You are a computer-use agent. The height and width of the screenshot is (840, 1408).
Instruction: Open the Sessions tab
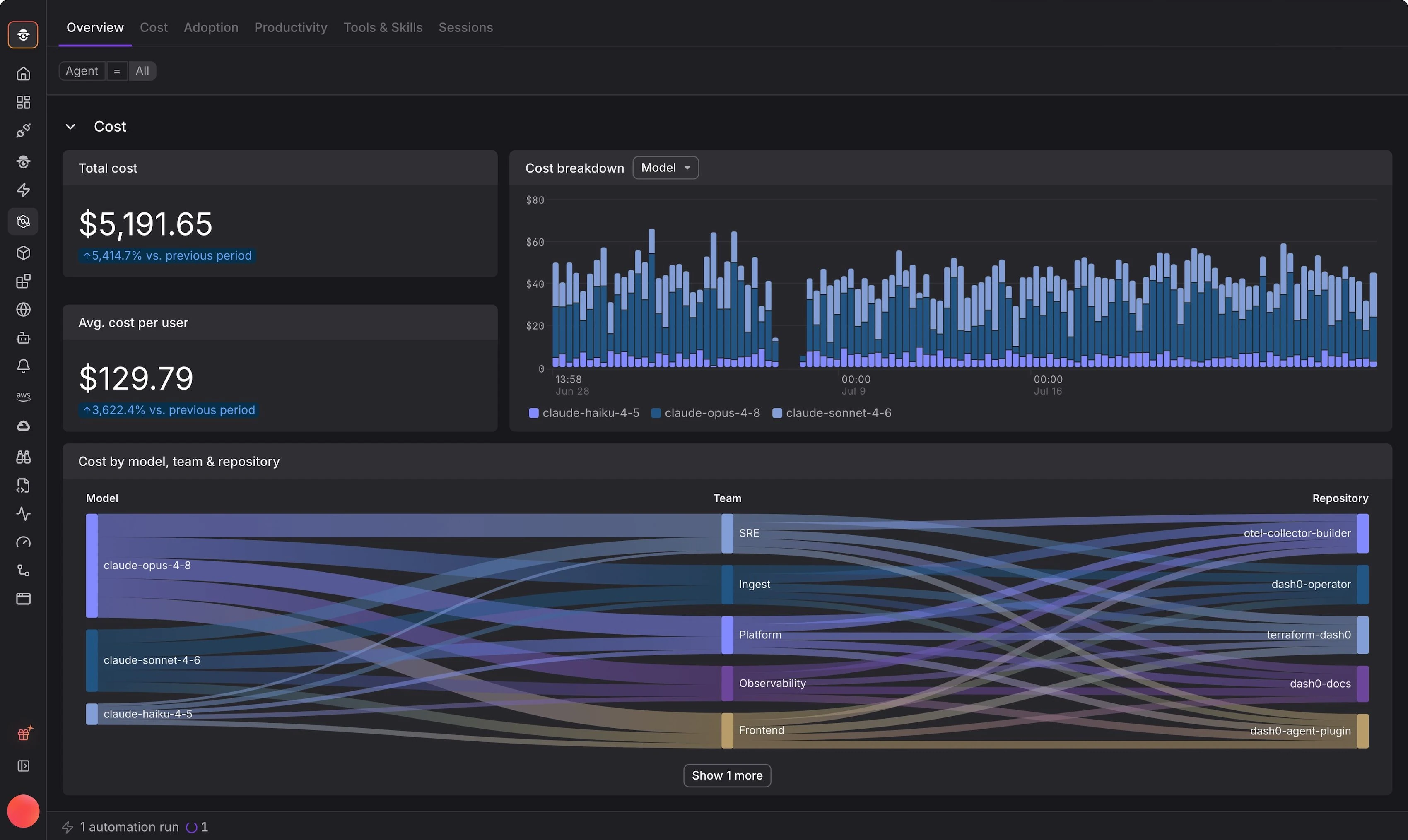click(x=465, y=27)
